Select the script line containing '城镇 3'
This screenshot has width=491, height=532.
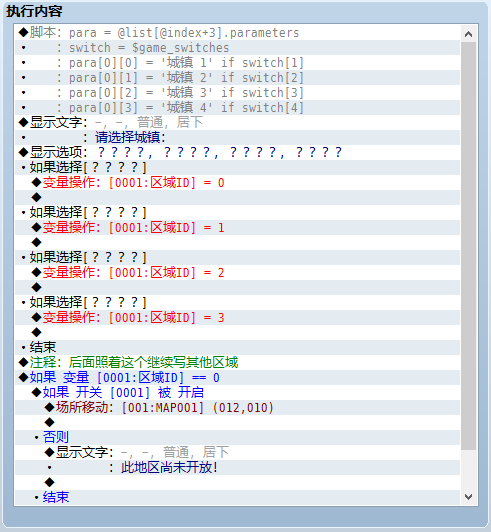click(x=238, y=93)
